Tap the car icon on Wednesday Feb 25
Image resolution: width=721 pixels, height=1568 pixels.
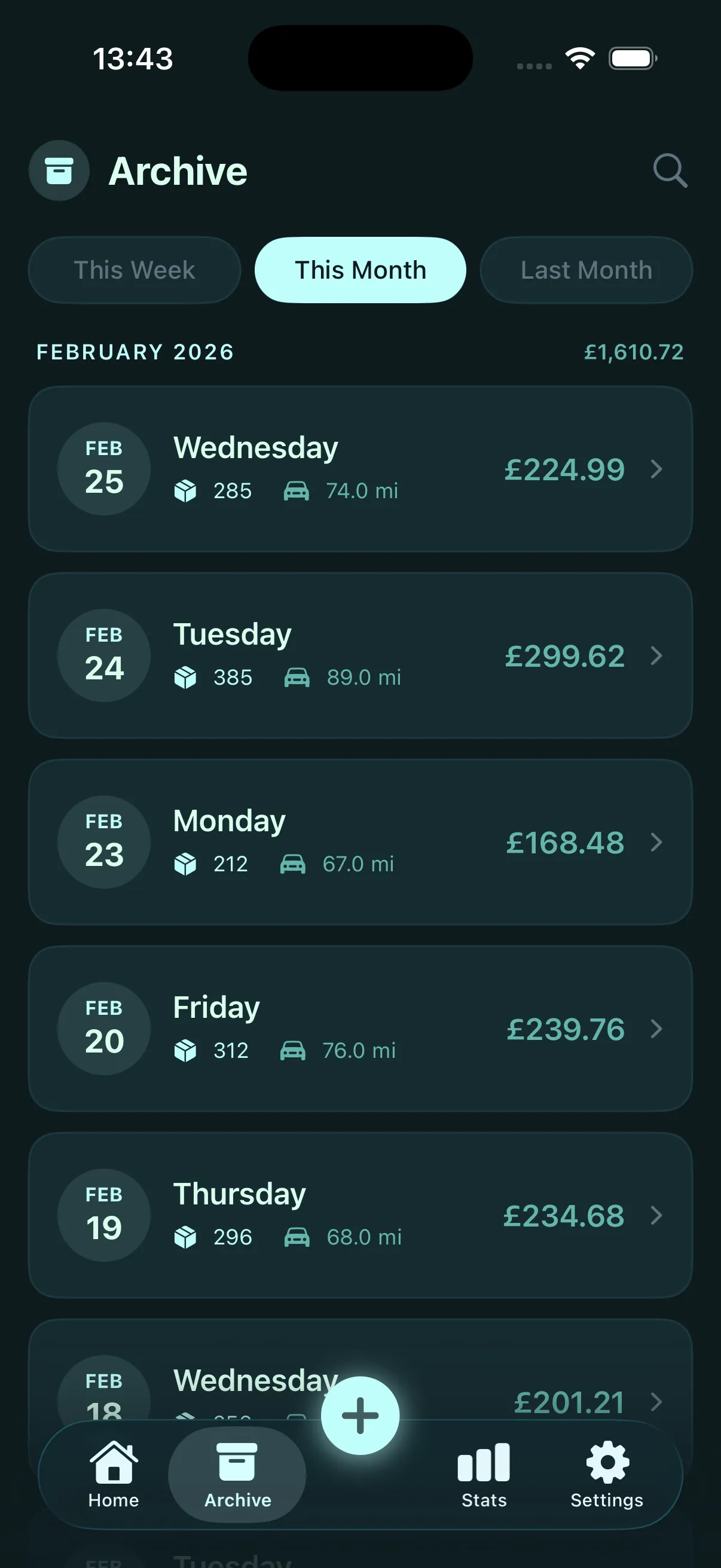(297, 490)
